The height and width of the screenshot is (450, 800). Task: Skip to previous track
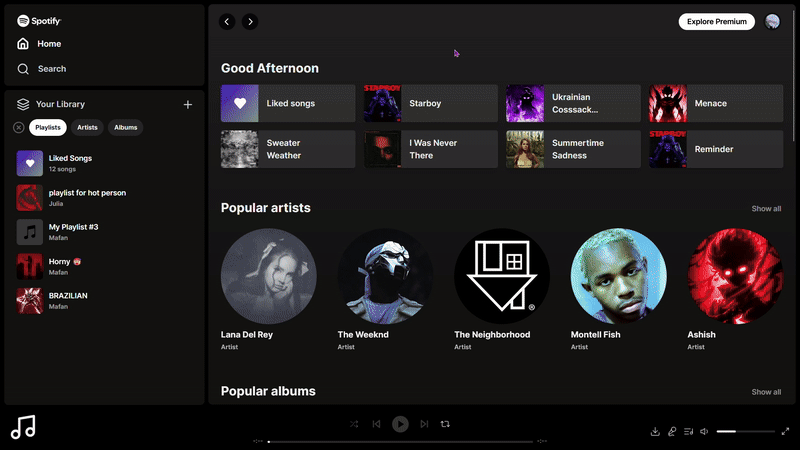click(x=377, y=424)
